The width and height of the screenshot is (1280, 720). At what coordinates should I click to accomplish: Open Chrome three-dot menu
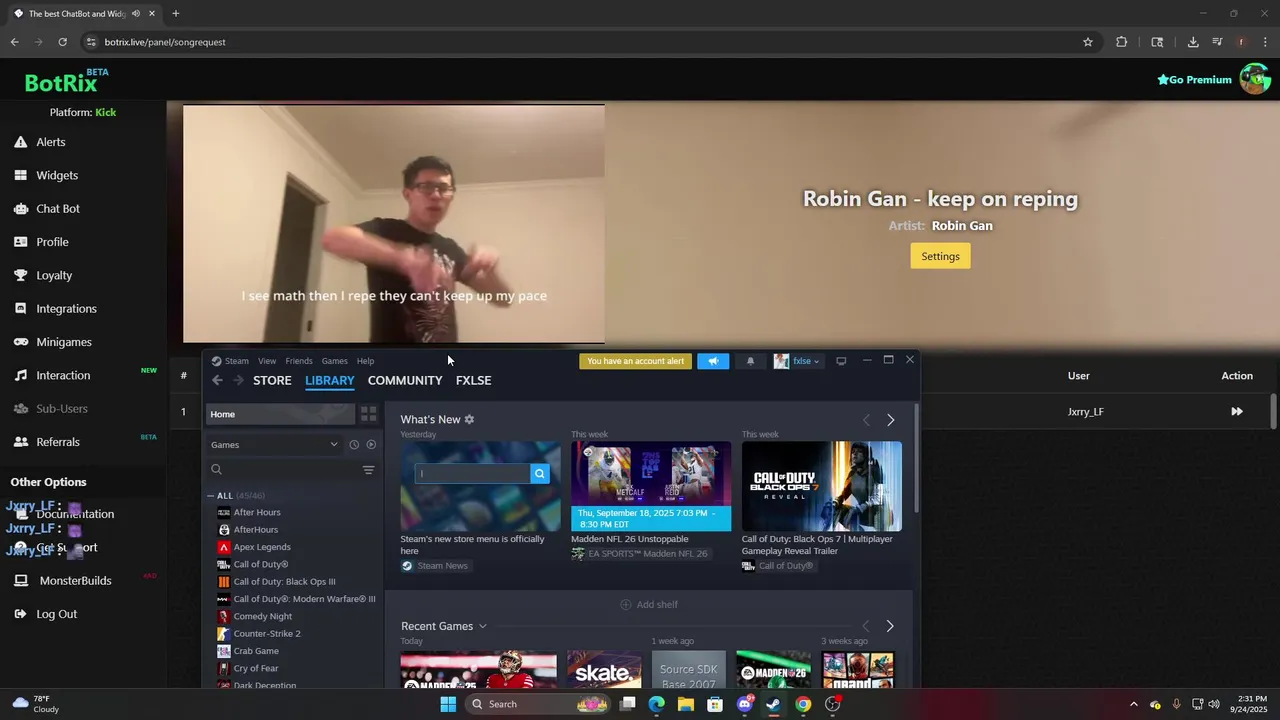point(1266,42)
